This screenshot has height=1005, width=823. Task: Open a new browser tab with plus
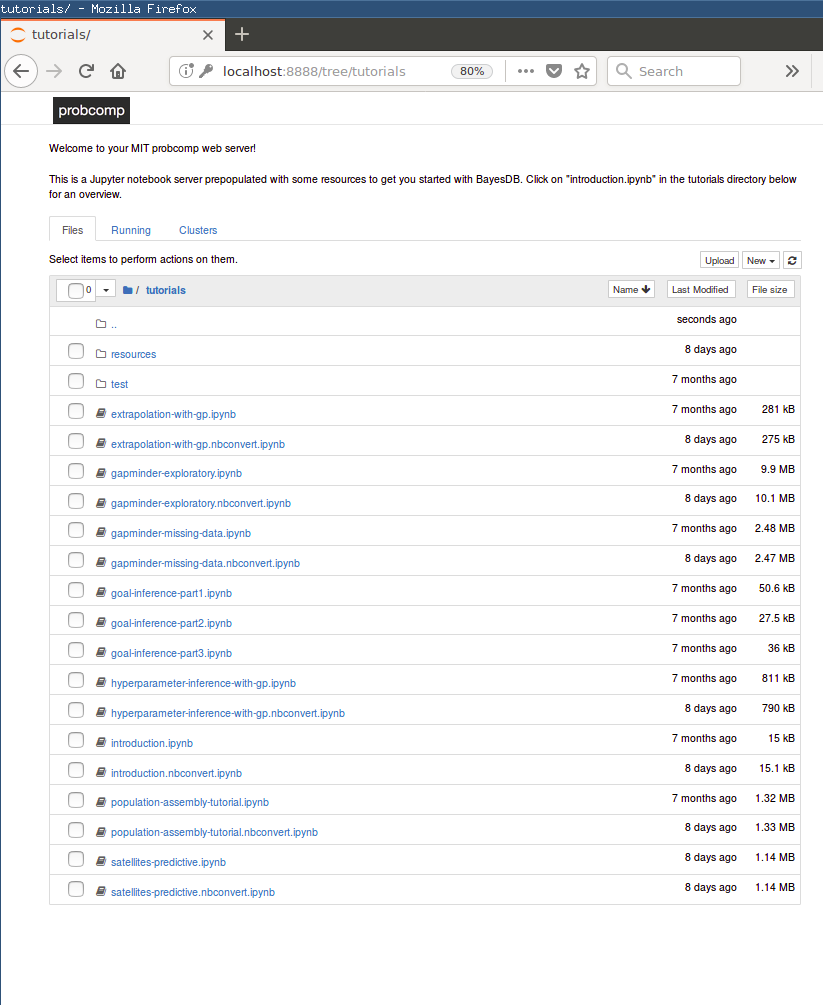pos(242,34)
